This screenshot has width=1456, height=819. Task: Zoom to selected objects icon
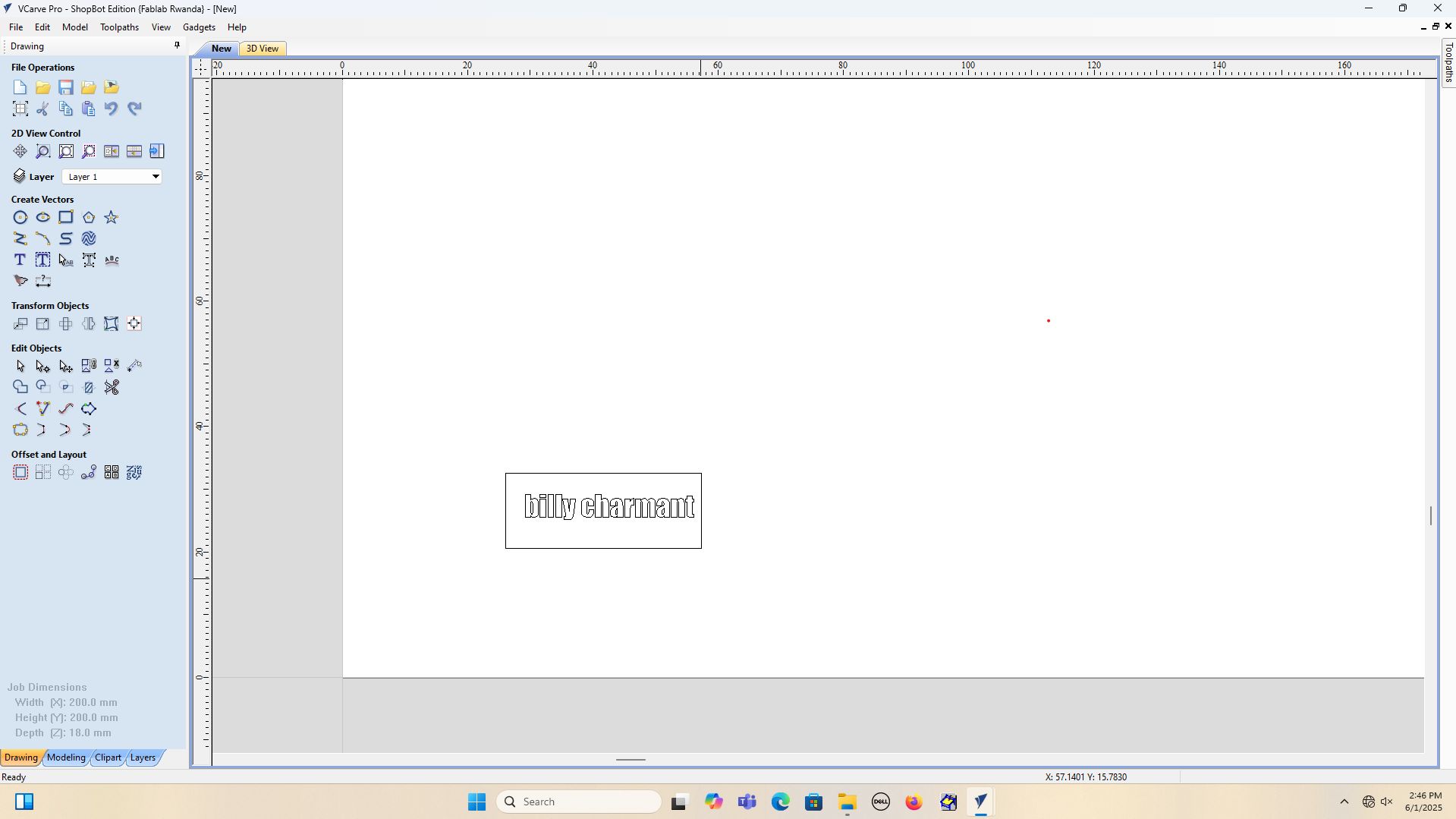tap(89, 151)
